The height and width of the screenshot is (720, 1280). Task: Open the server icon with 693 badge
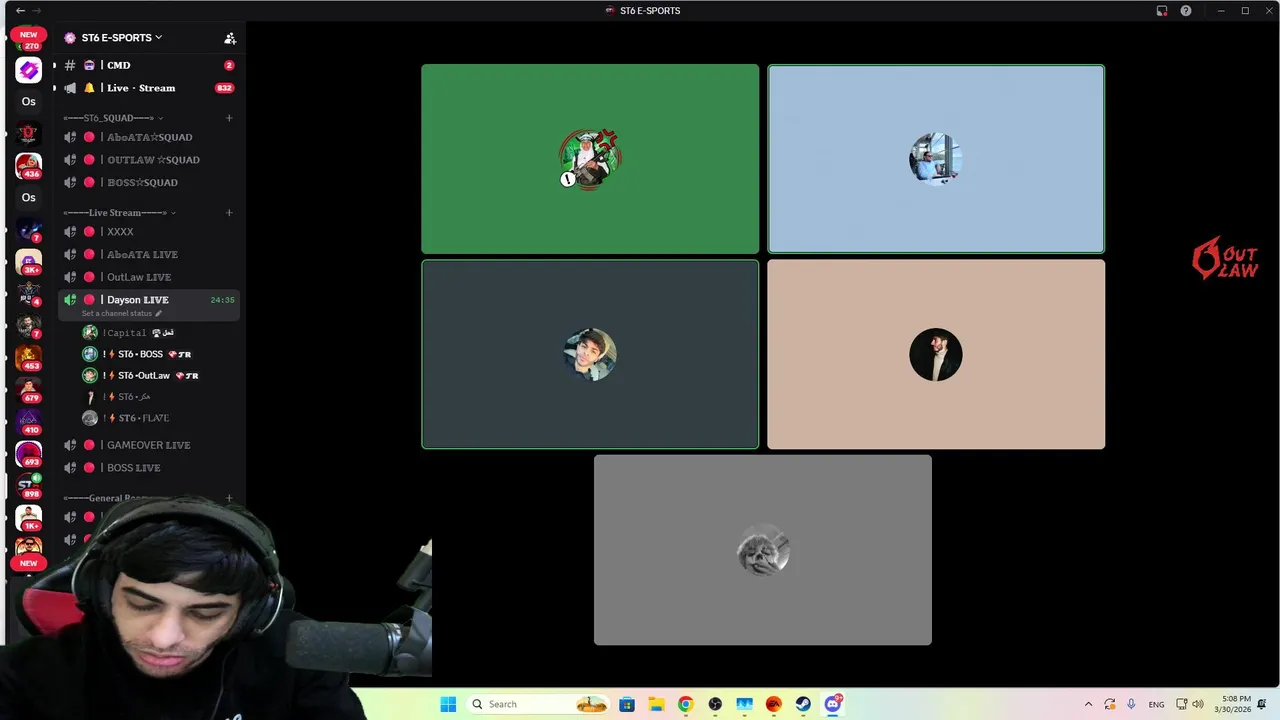(x=29, y=453)
